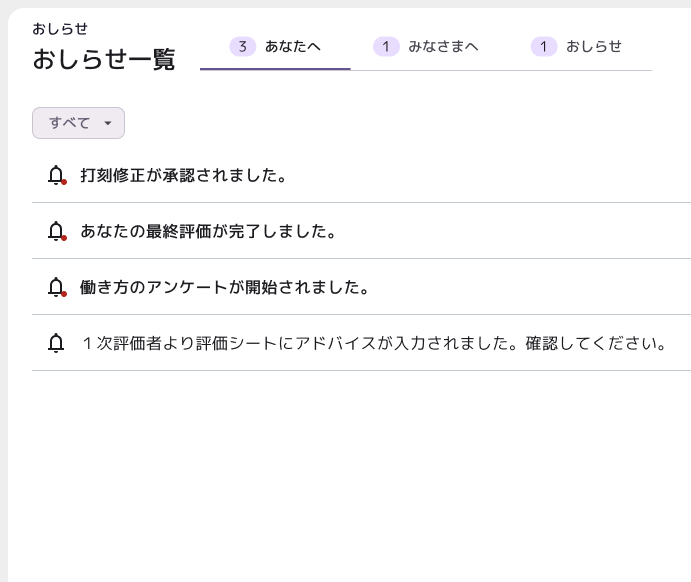Click the badge count 1 on みなさまへ
The height and width of the screenshot is (582, 691).
(386, 47)
